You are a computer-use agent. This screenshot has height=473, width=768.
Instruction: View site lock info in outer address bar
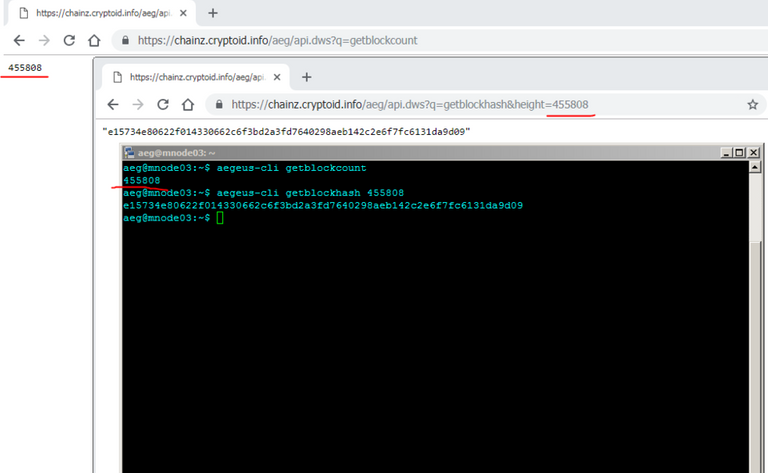(125, 40)
